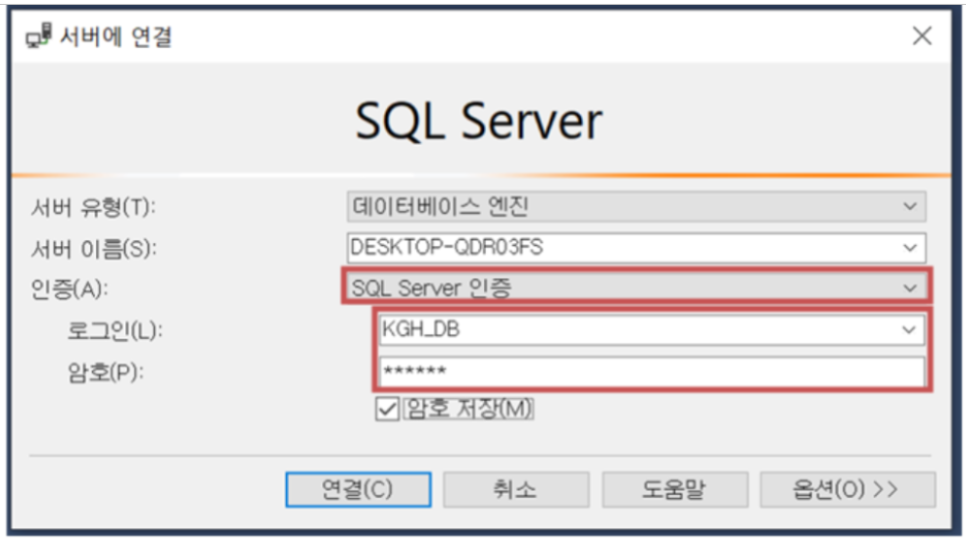Open the server type 데이터베이스 엔진 dropdown

click(636, 206)
